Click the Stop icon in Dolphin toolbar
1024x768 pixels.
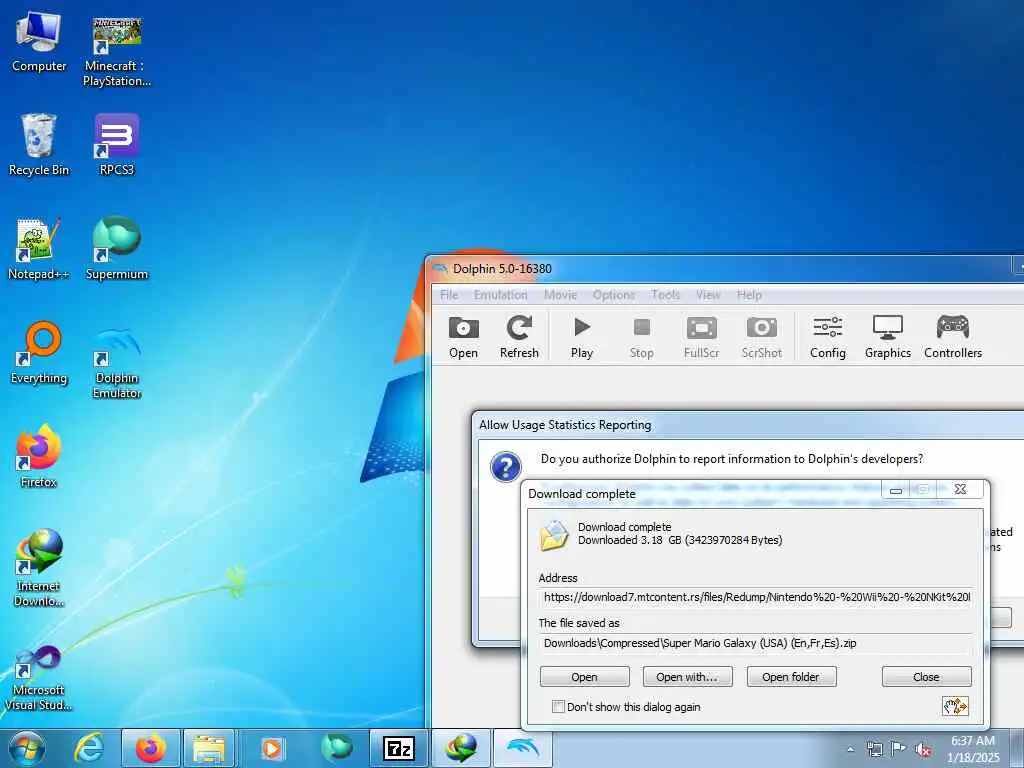[x=641, y=337]
